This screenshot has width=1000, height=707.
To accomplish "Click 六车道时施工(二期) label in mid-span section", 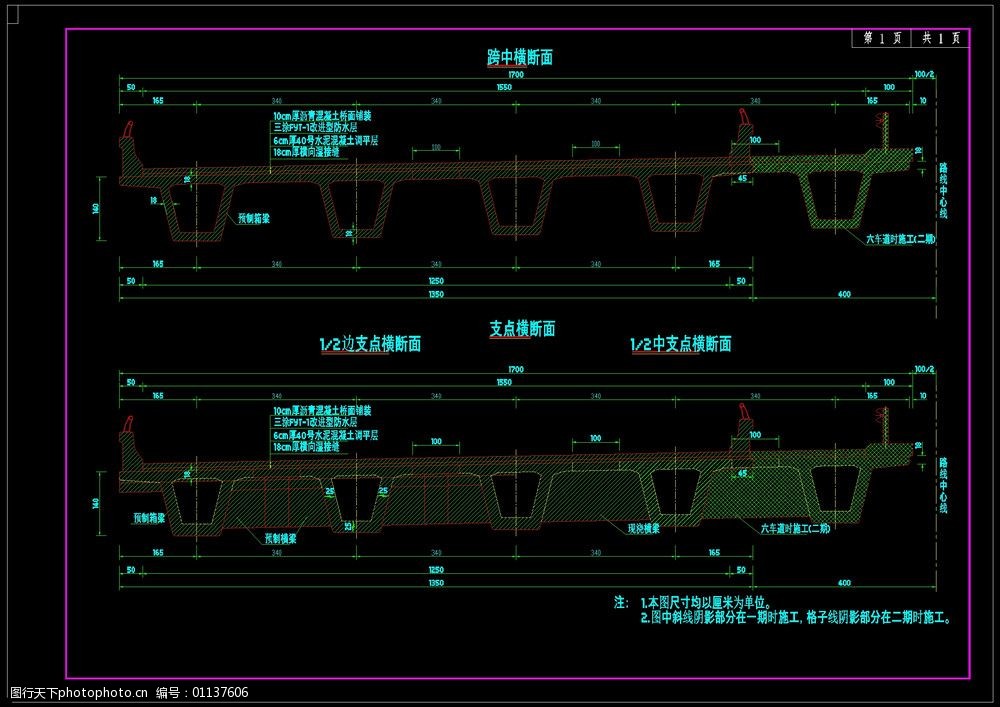I will tap(900, 240).
